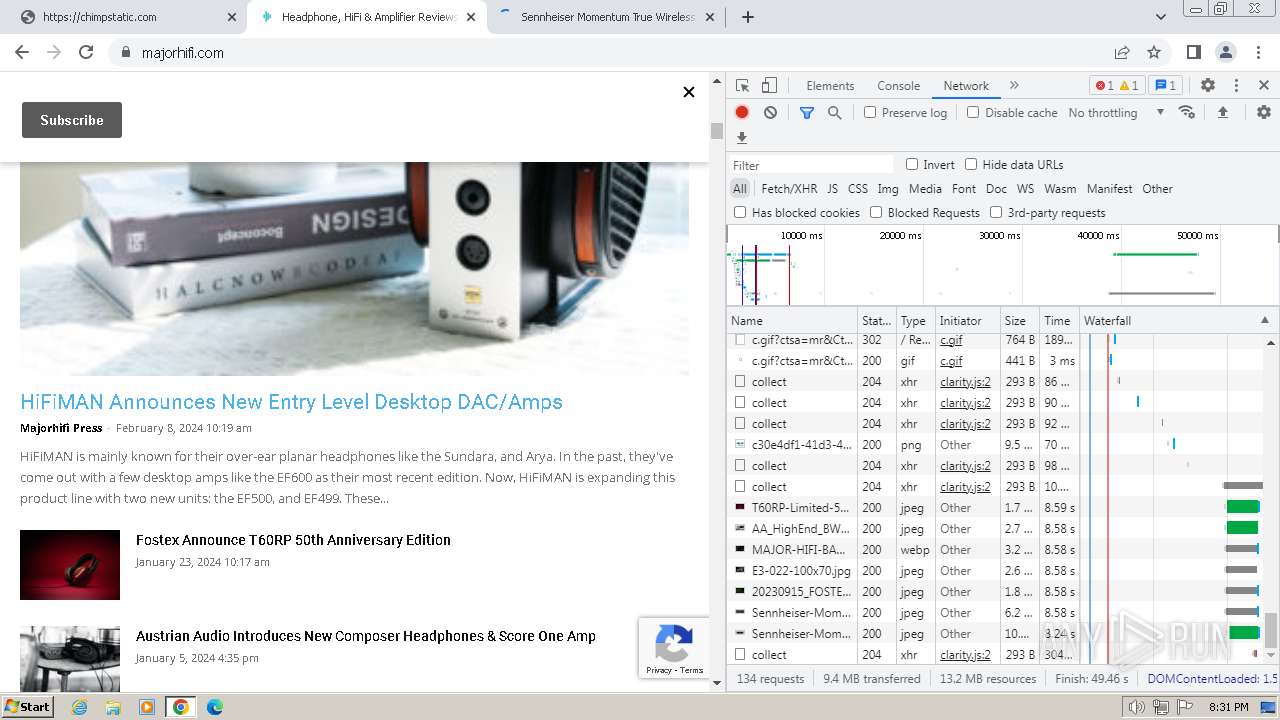The image size is (1280, 720).
Task: Clear the network log
Action: (770, 113)
